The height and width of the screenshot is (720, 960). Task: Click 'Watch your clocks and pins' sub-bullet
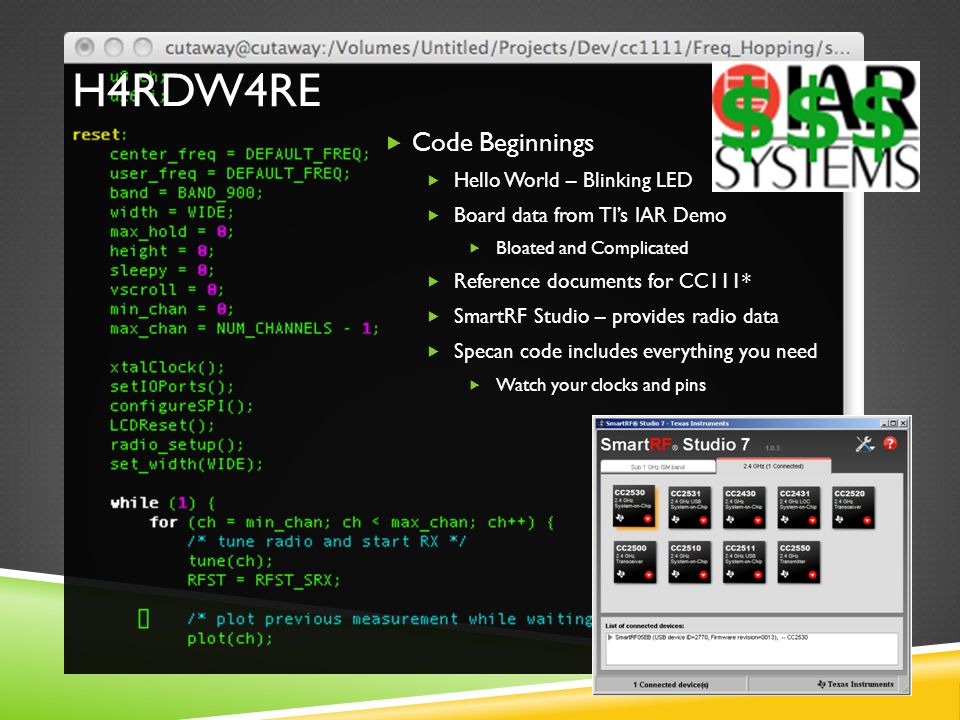[601, 385]
